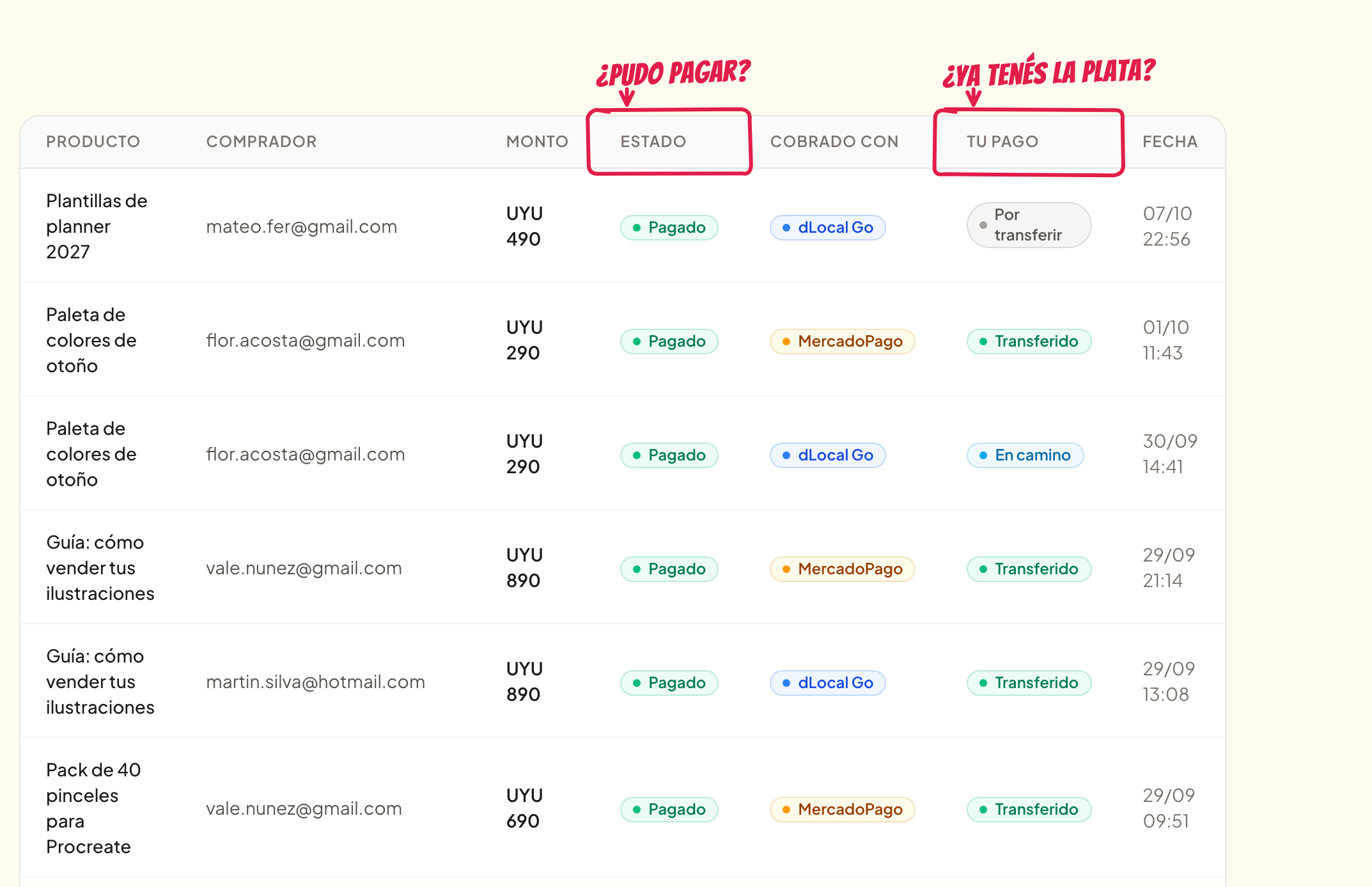This screenshot has height=887, width=1372.
Task: Click the Pagado badge dated 30/09 14:41
Action: click(x=669, y=455)
